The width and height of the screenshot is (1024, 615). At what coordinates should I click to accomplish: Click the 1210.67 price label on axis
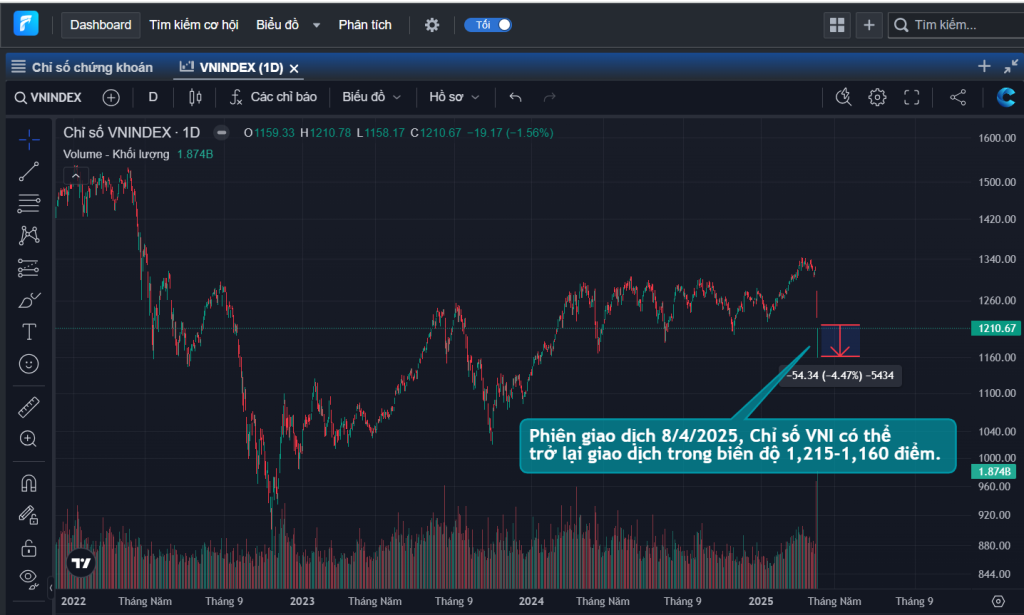pyautogui.click(x=996, y=328)
